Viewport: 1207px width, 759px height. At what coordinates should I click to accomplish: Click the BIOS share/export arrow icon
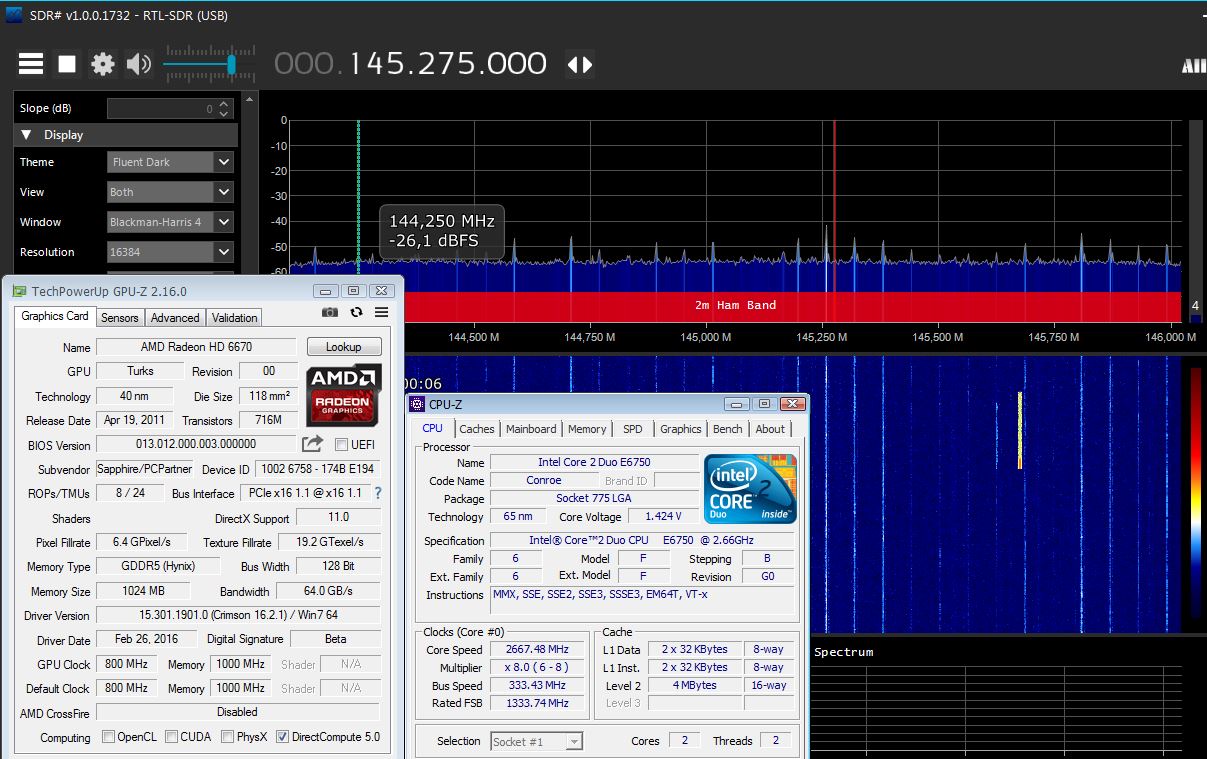pyautogui.click(x=313, y=444)
